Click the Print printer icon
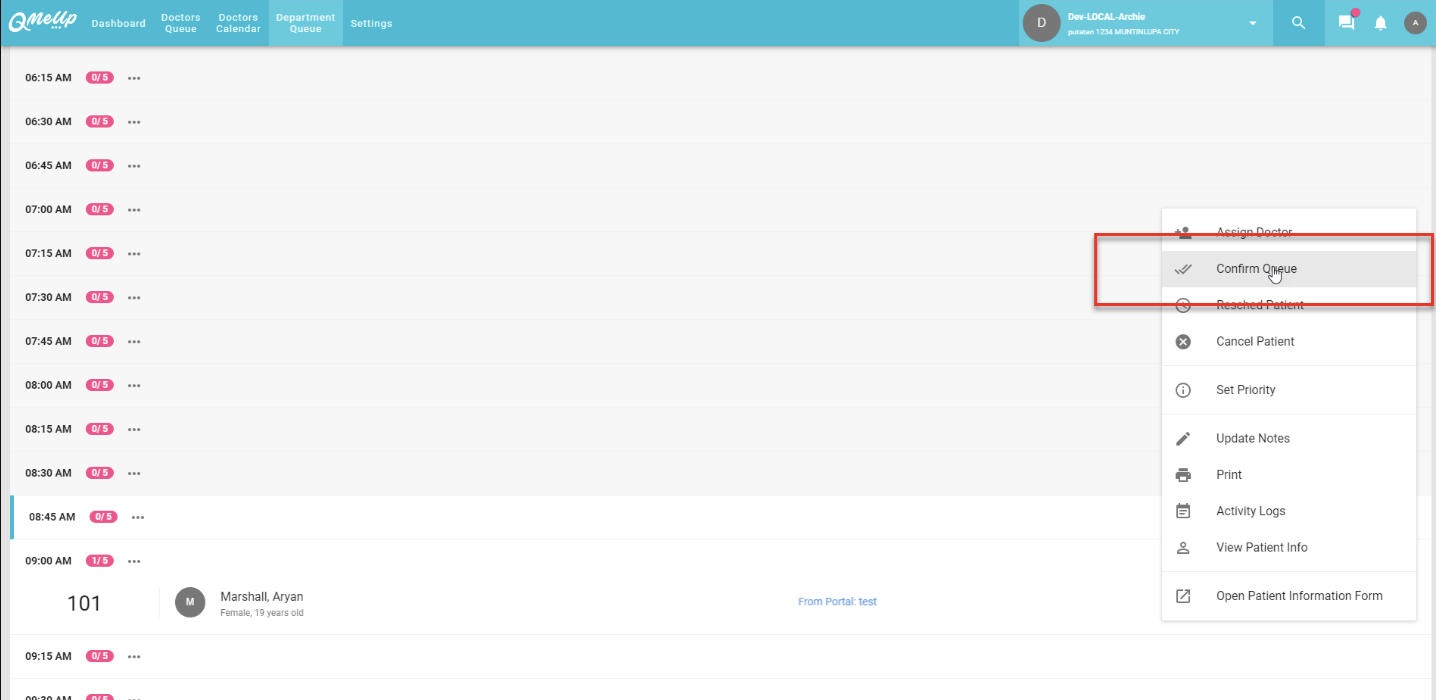Viewport: 1436px width, 700px height. 1183,475
